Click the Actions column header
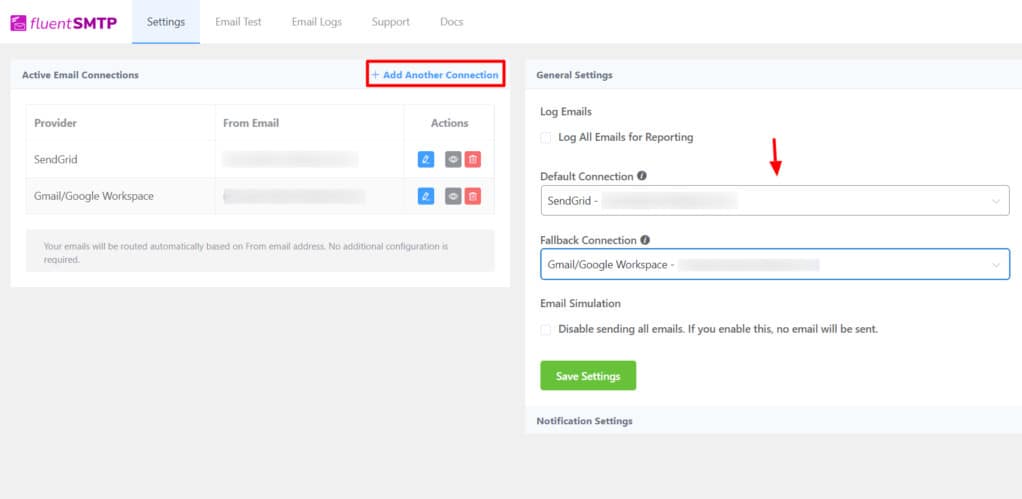This screenshot has width=1022, height=499. pos(450,123)
